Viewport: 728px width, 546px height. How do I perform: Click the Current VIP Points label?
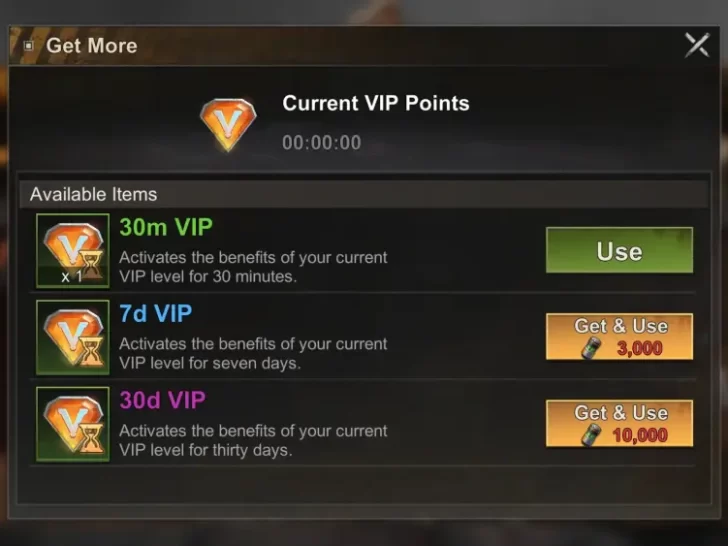tap(376, 103)
